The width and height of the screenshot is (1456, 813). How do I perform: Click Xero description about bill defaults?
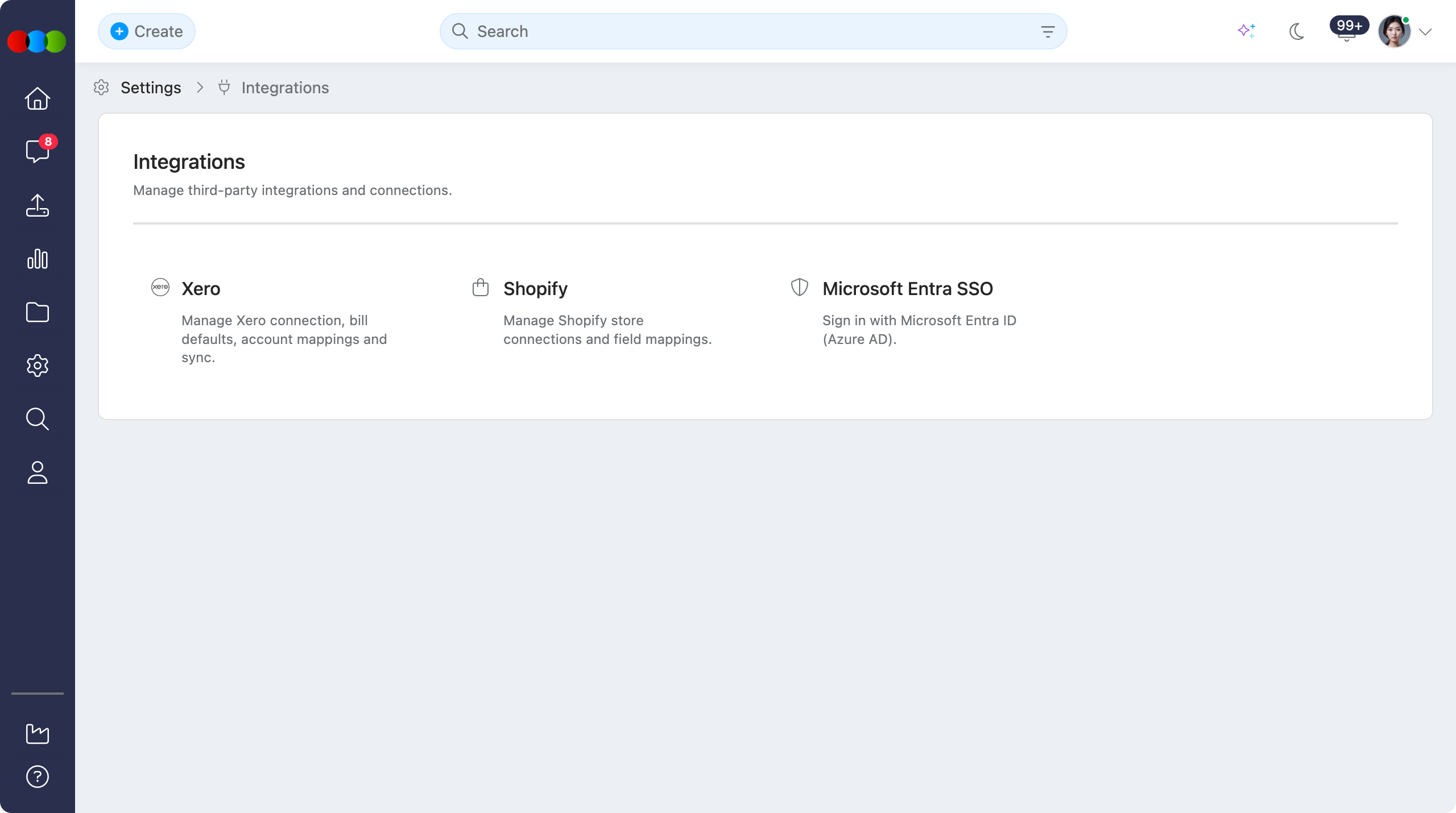pyautogui.click(x=284, y=339)
